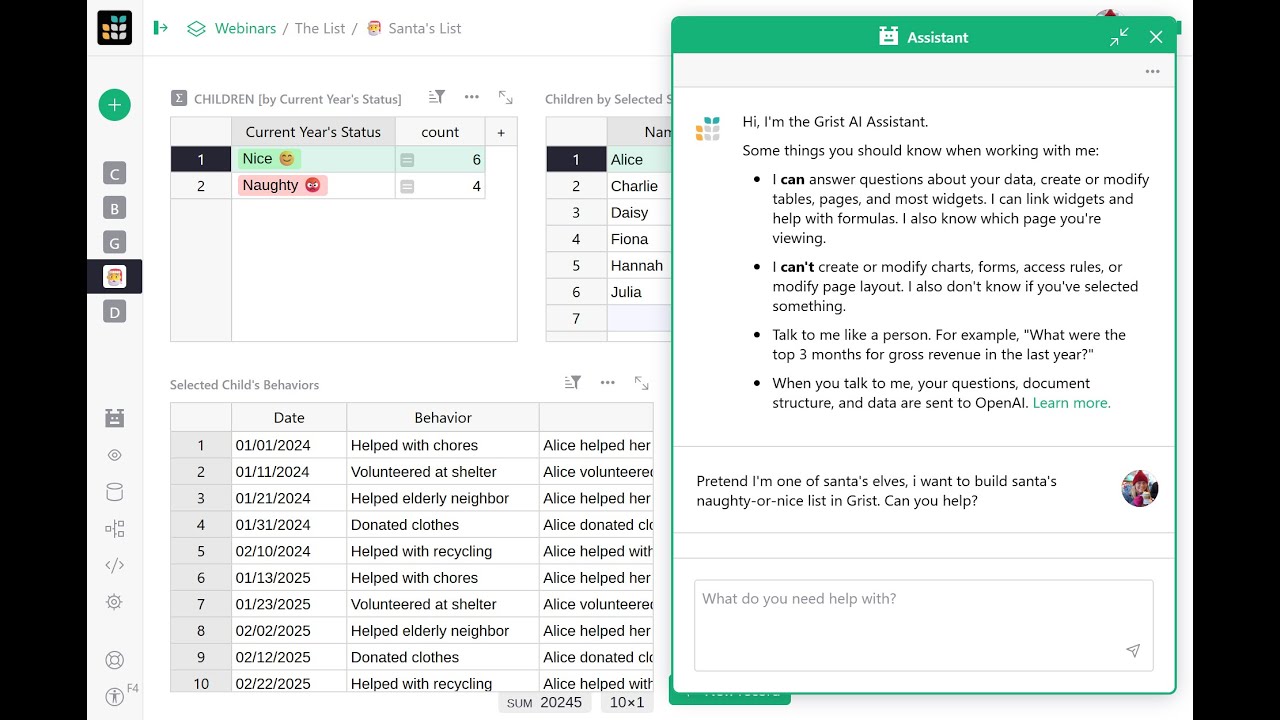The width and height of the screenshot is (1280, 720).
Task: Follow the Learn more link
Action: [1071, 403]
